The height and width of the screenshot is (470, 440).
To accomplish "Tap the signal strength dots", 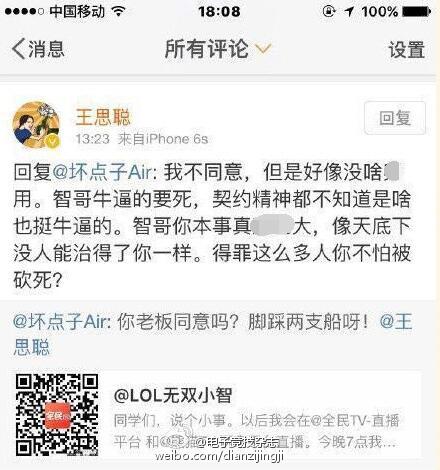I will pyautogui.click(x=24, y=12).
